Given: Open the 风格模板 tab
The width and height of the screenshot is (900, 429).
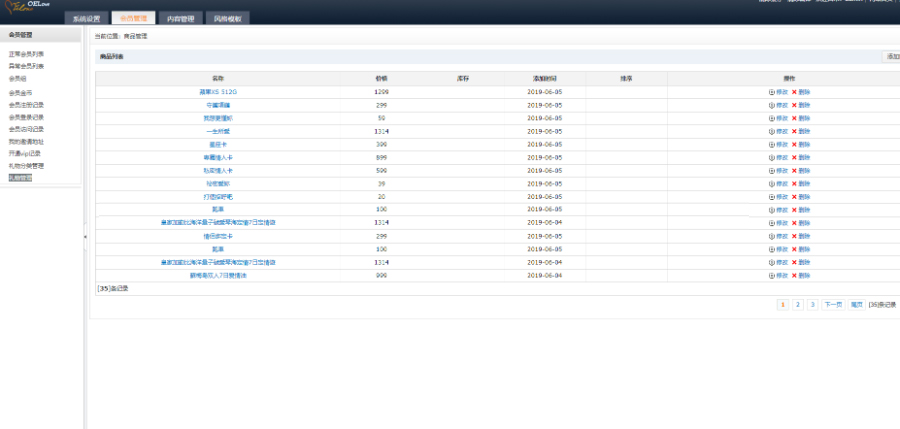Looking at the screenshot, I should (x=226, y=19).
